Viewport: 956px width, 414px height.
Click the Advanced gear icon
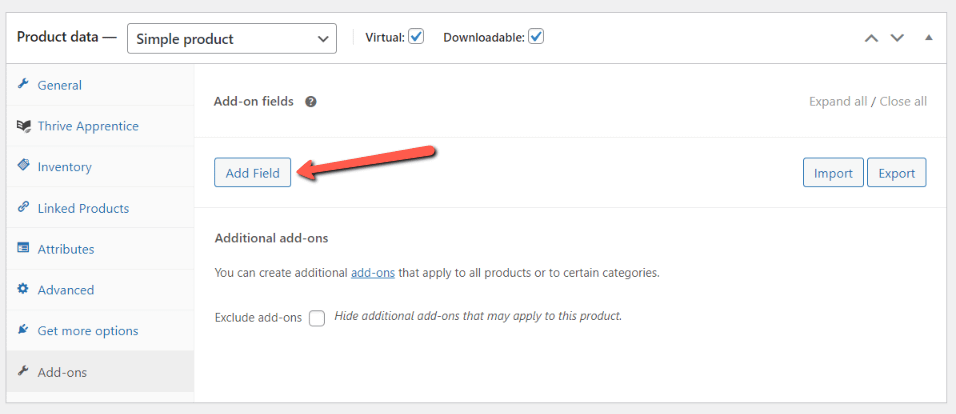point(23,290)
